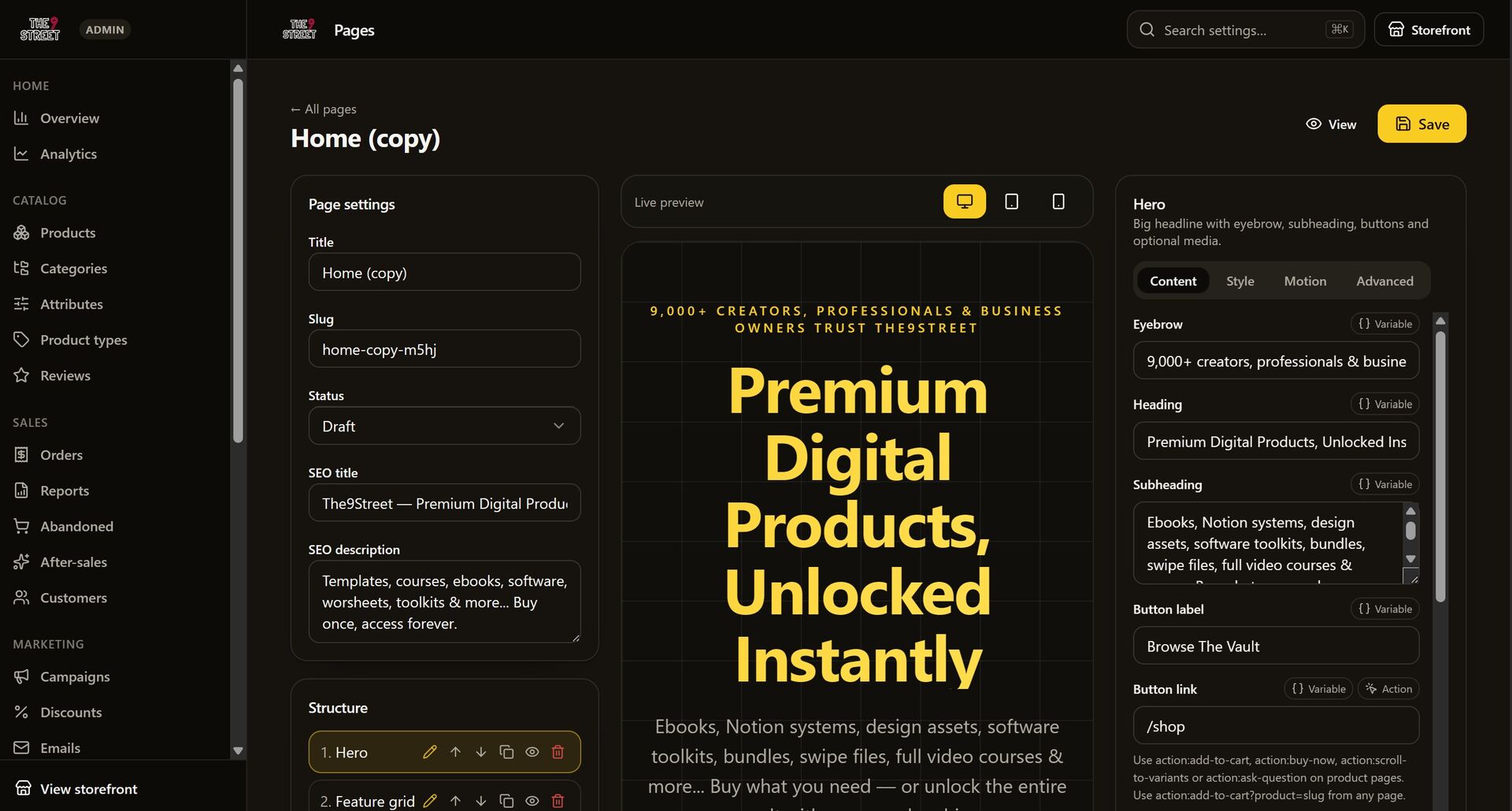Viewport: 1512px width, 811px height.
Task: Click The9Street logo in sidebar header
Action: [x=39, y=29]
